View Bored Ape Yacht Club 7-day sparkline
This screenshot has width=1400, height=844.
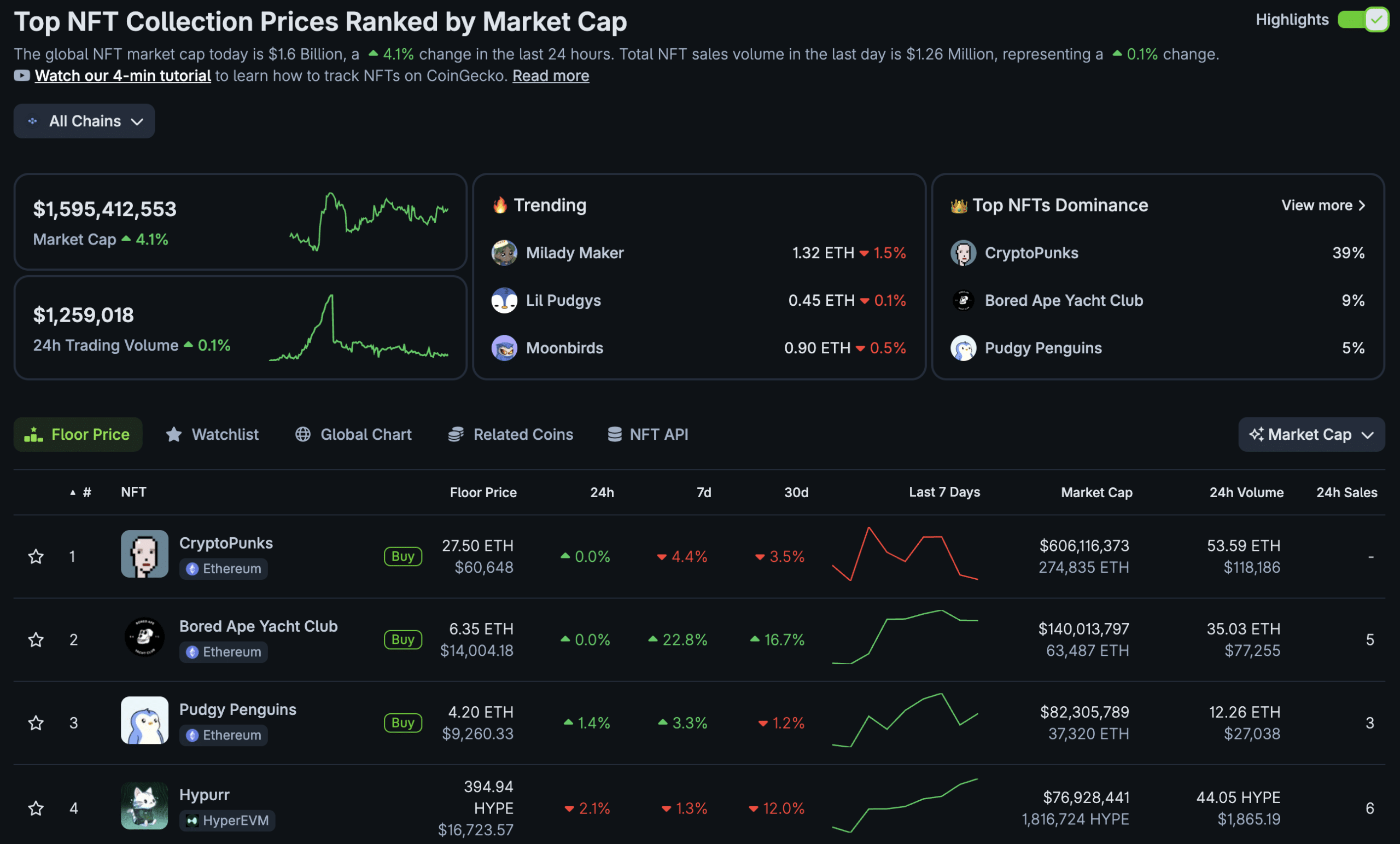point(905,637)
